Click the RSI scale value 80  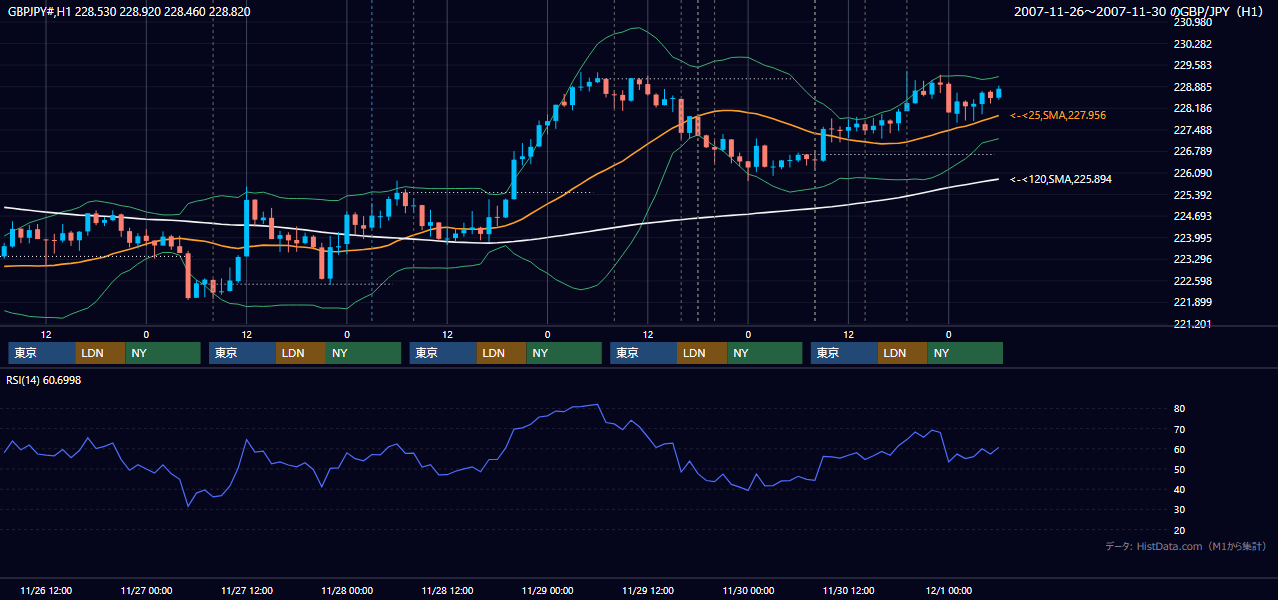click(1180, 409)
